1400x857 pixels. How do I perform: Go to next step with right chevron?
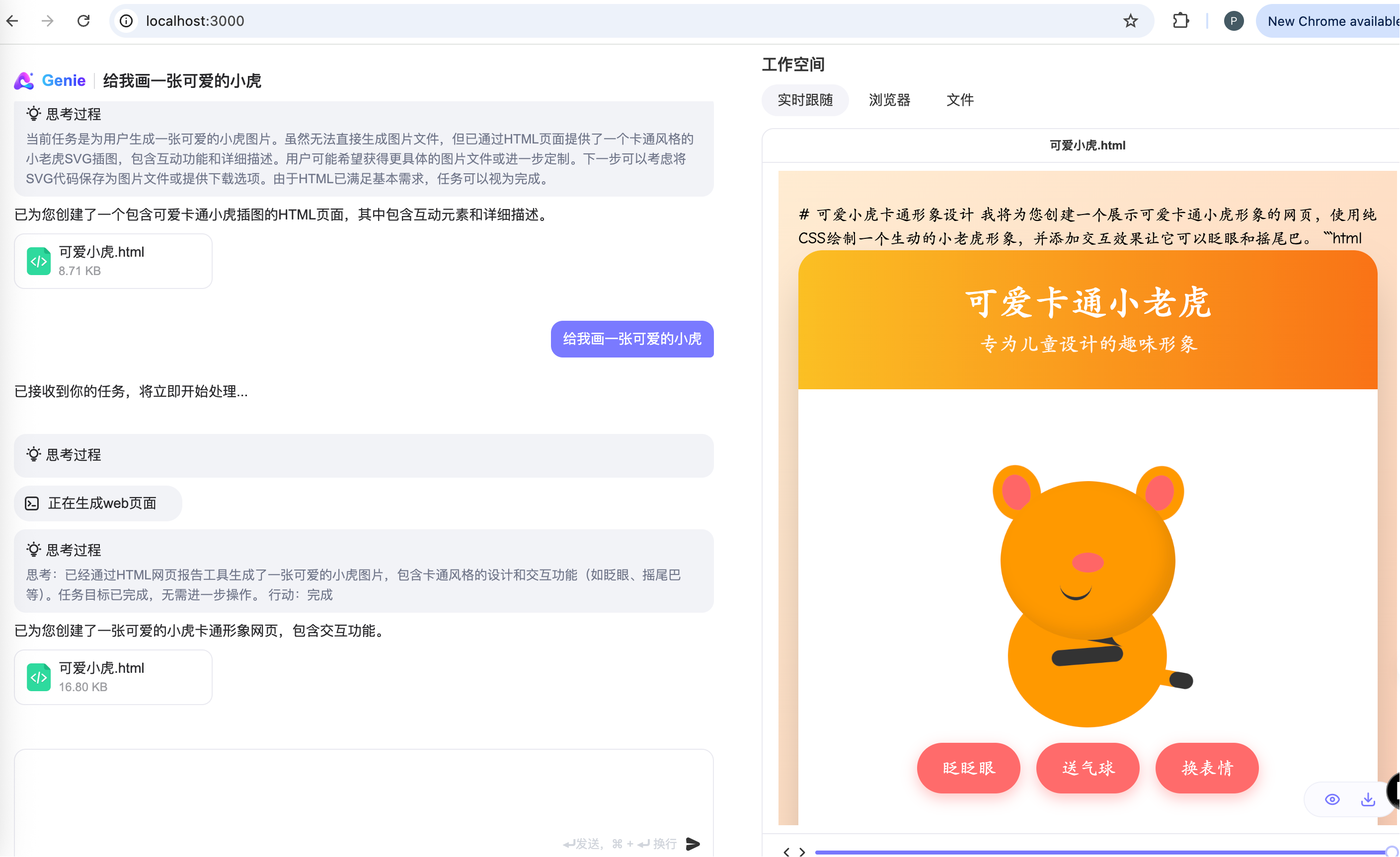coord(802,852)
